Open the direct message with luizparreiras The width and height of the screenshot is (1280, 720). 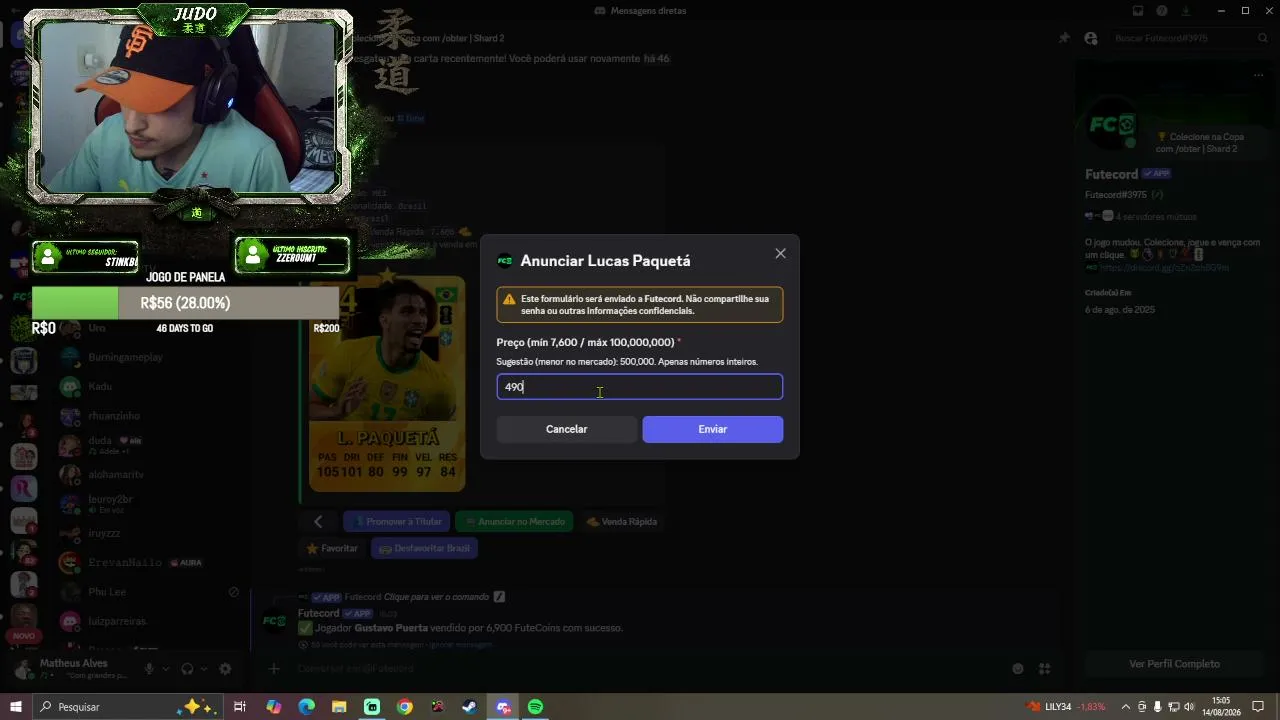click(150, 621)
